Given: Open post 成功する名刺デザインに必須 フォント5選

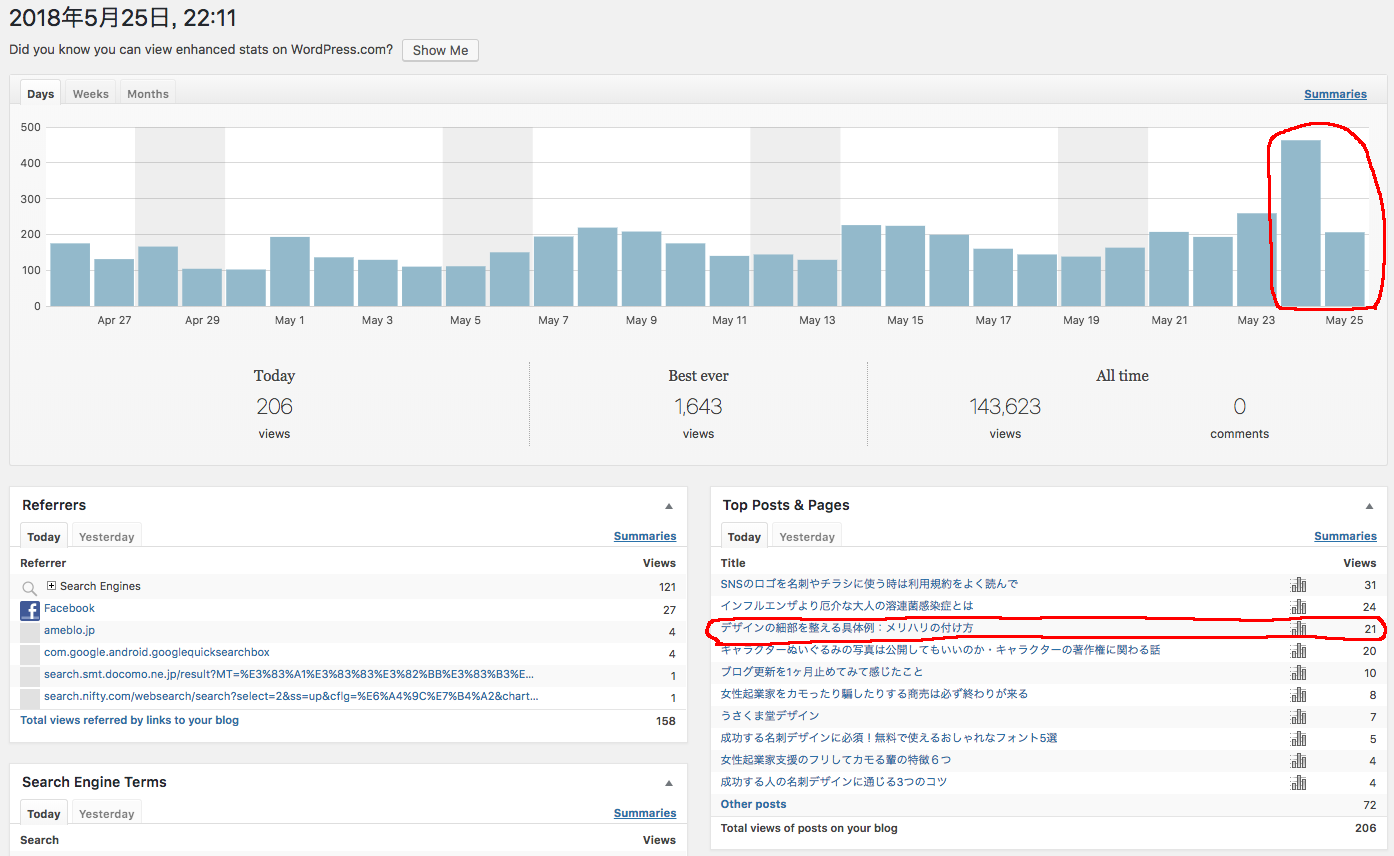Looking at the screenshot, I should [889, 738].
